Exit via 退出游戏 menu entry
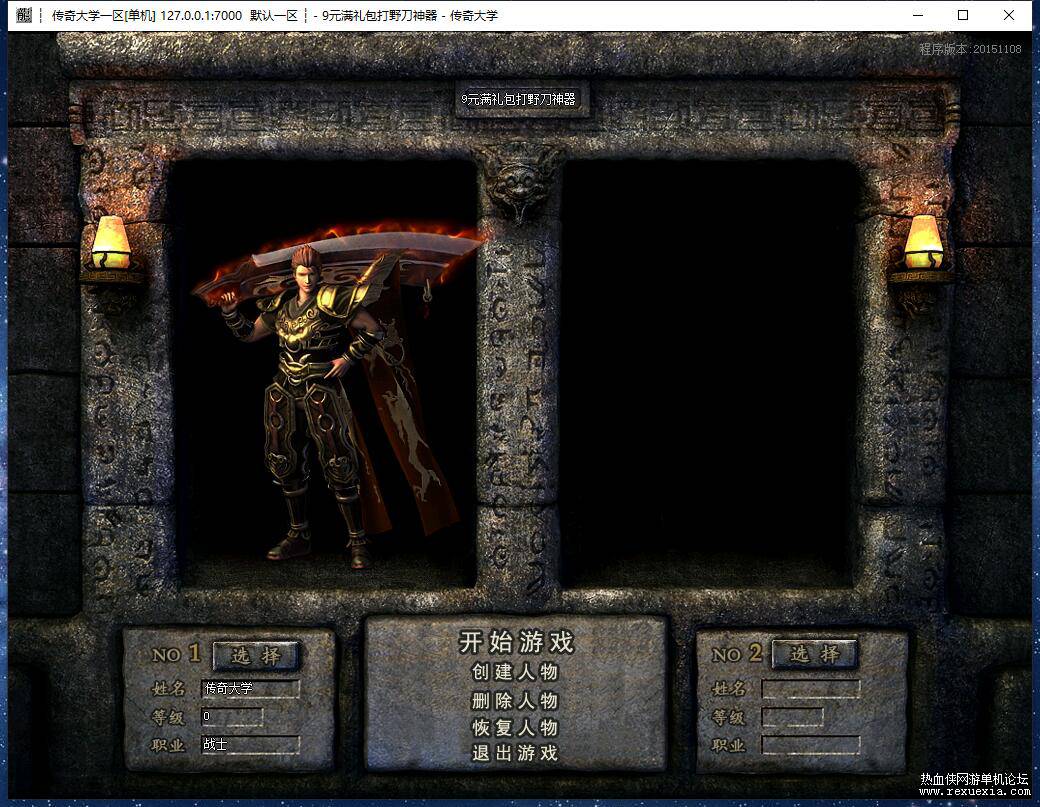The image size is (1040, 807). click(x=515, y=753)
